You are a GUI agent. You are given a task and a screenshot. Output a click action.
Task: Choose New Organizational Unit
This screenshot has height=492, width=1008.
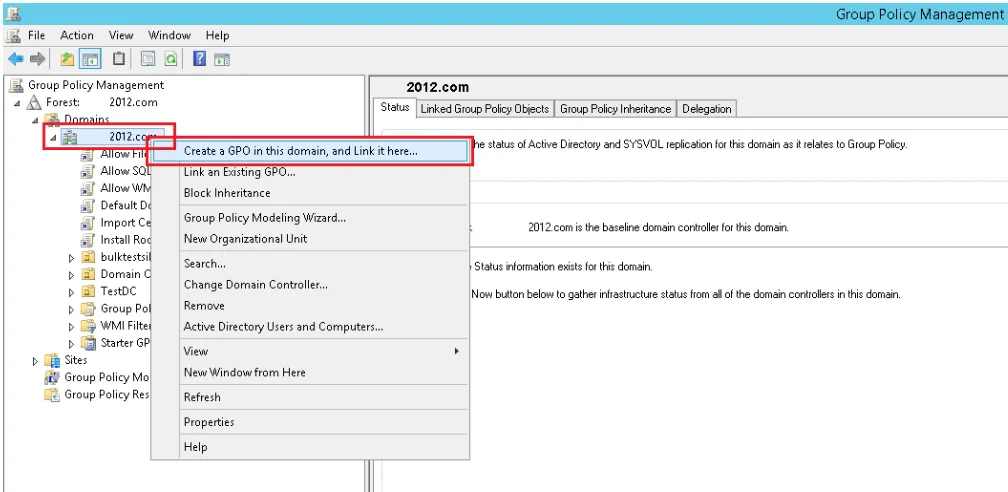310,239
